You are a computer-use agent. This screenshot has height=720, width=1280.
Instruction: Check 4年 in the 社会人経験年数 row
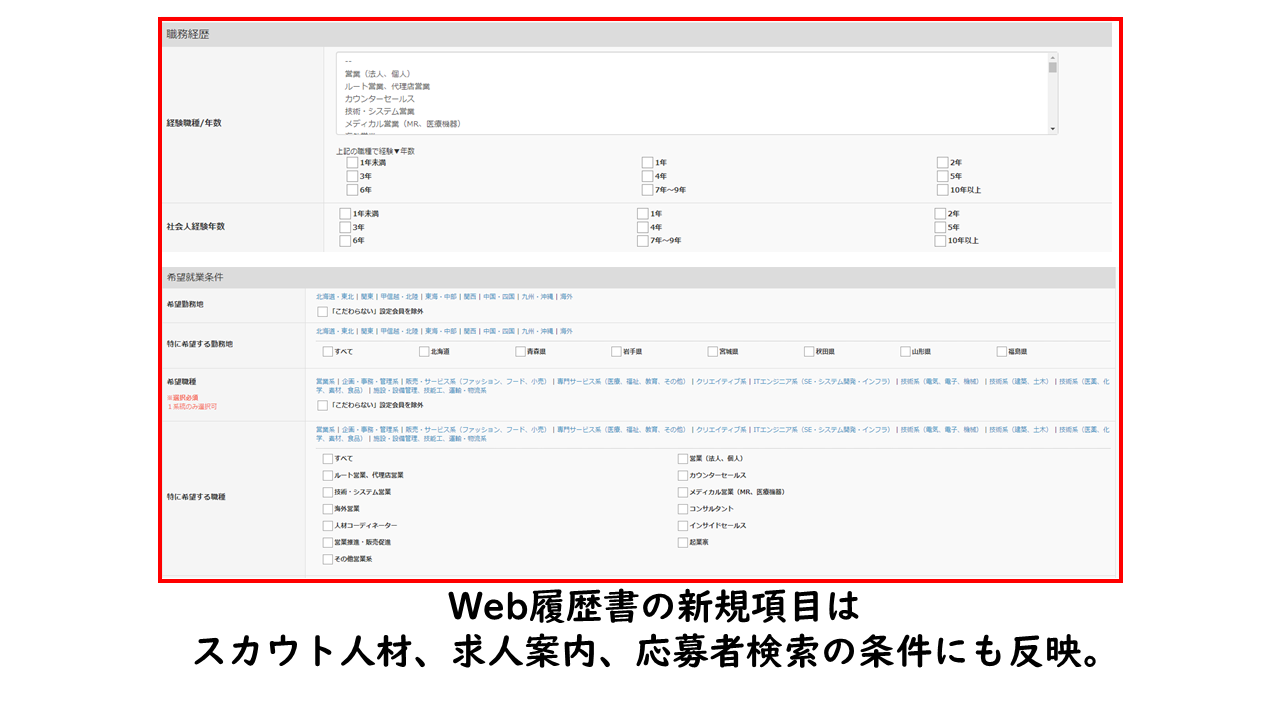[642, 227]
